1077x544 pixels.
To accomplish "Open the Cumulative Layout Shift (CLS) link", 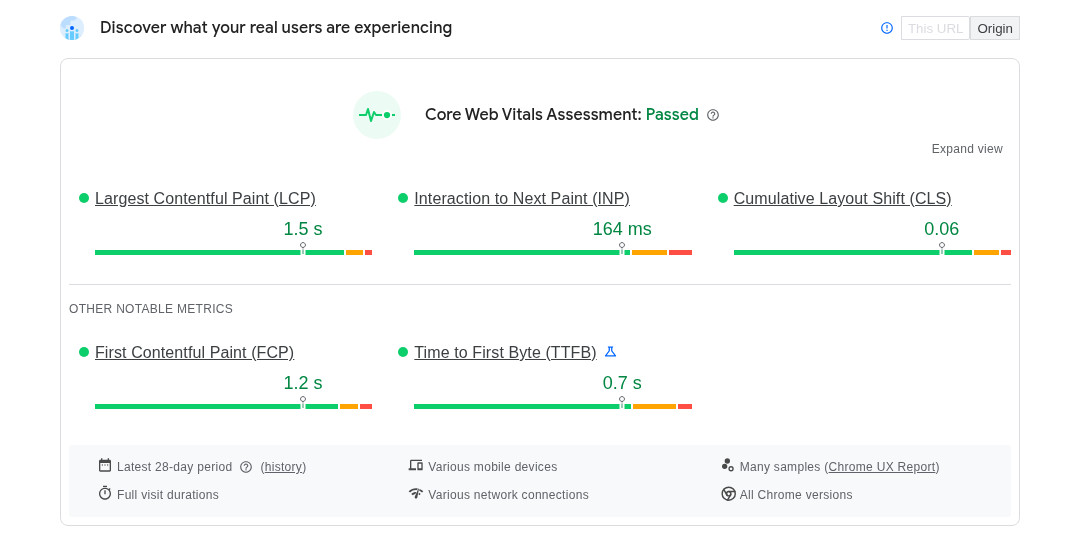I will coord(842,198).
